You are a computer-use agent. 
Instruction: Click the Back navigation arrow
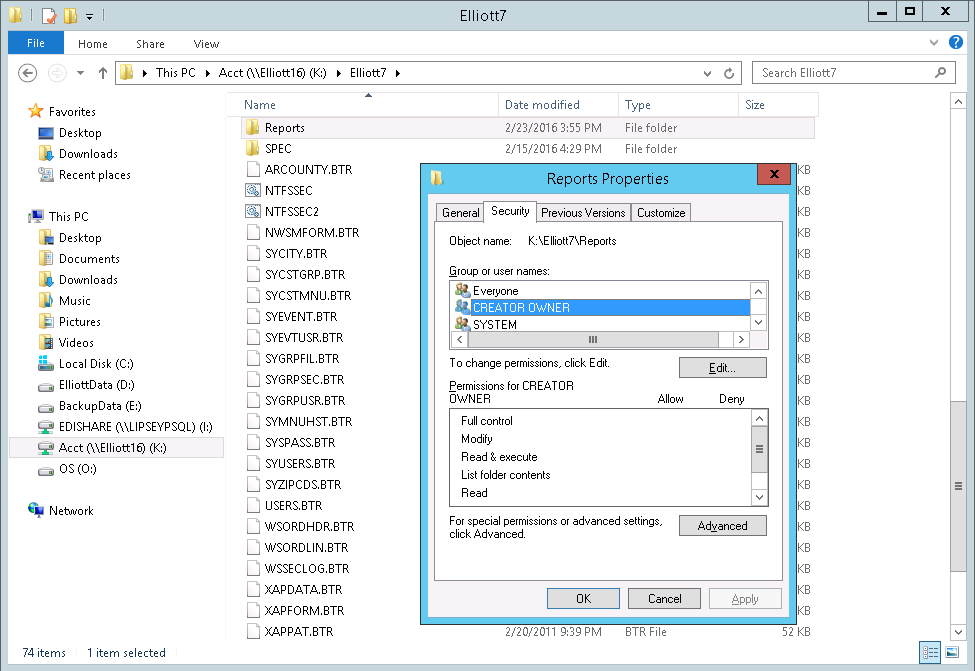[28, 73]
